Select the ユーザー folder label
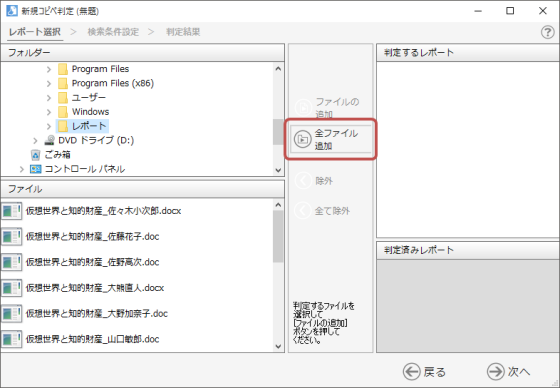Screen dimensions: 560x388 [x=89, y=98]
